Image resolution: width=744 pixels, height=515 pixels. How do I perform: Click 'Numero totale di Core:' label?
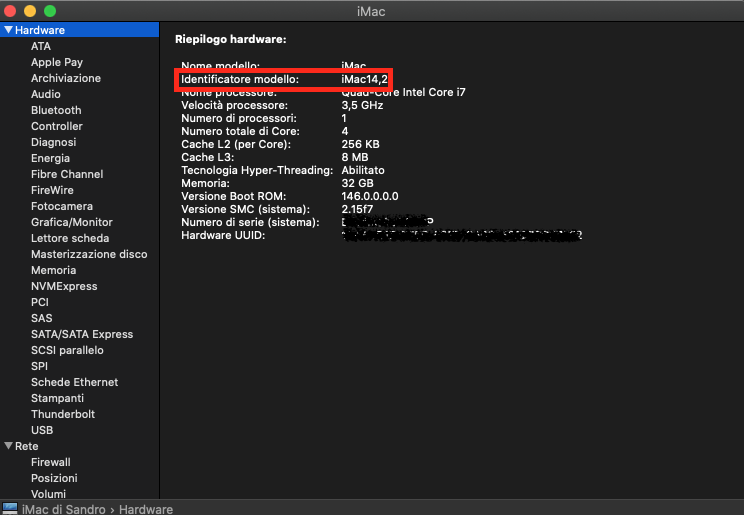pyautogui.click(x=241, y=131)
